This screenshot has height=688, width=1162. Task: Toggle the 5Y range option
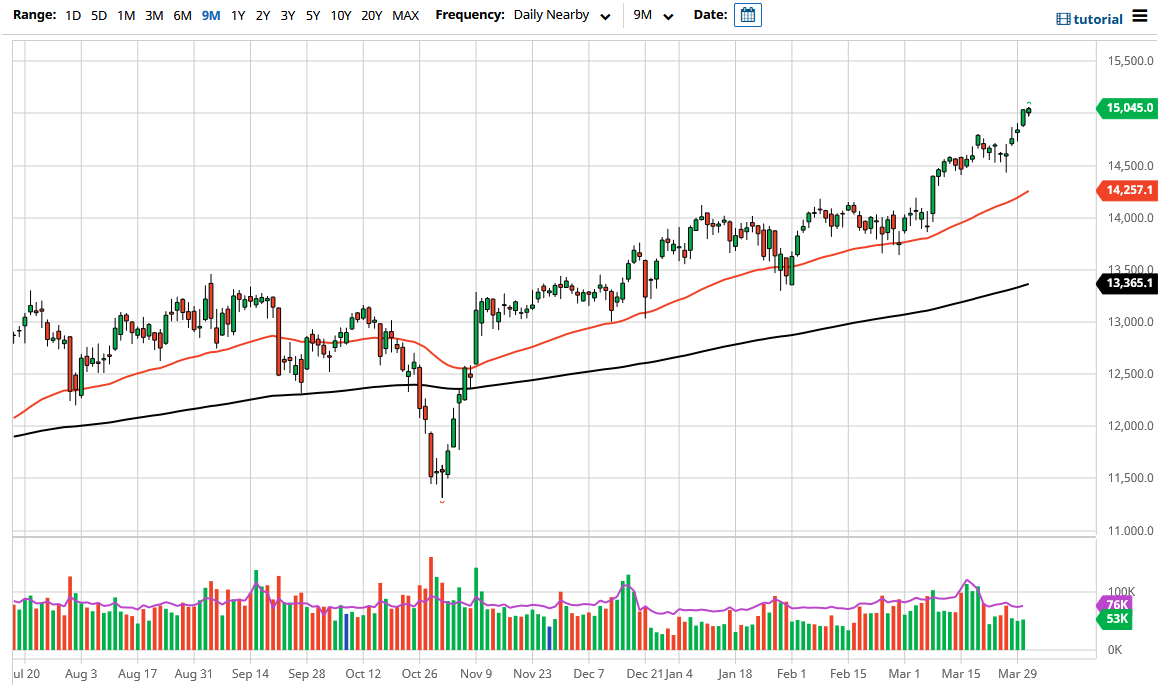(x=311, y=15)
